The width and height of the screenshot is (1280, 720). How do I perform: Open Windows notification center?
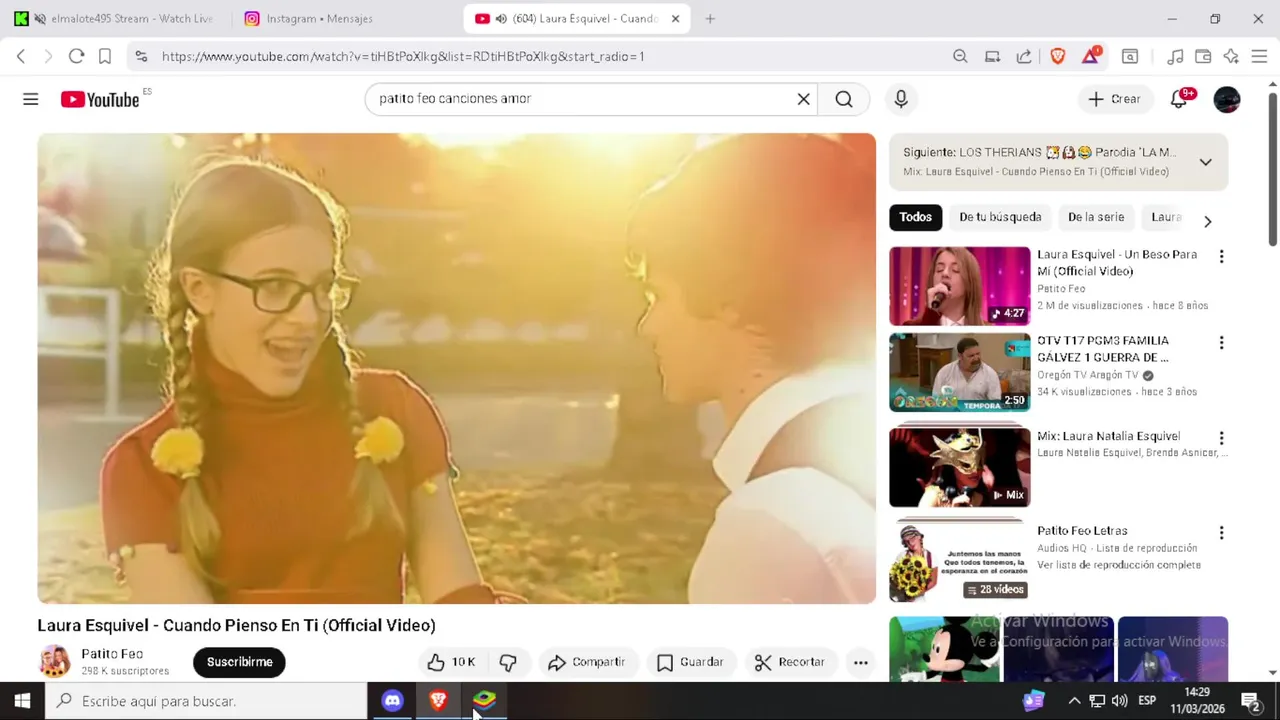(x=1250, y=701)
